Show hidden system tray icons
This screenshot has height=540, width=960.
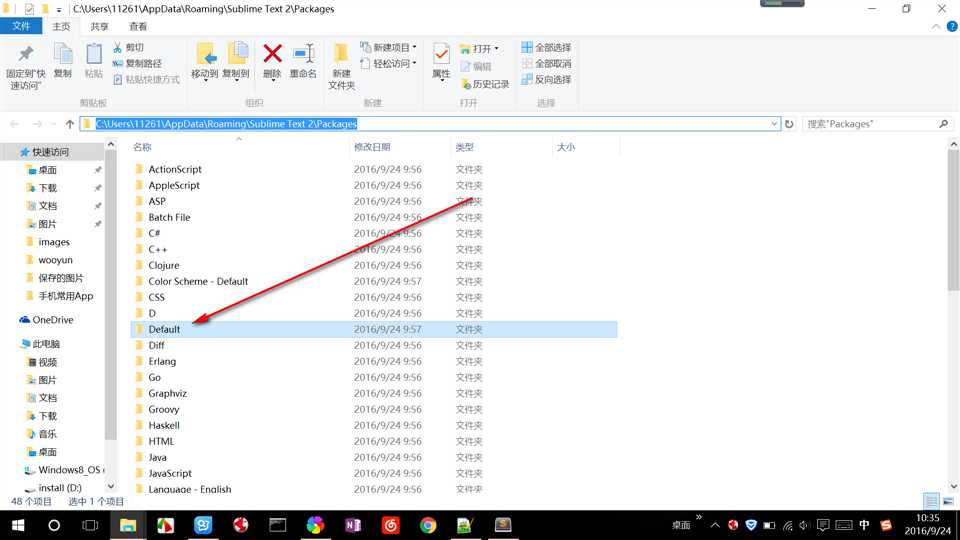714,525
